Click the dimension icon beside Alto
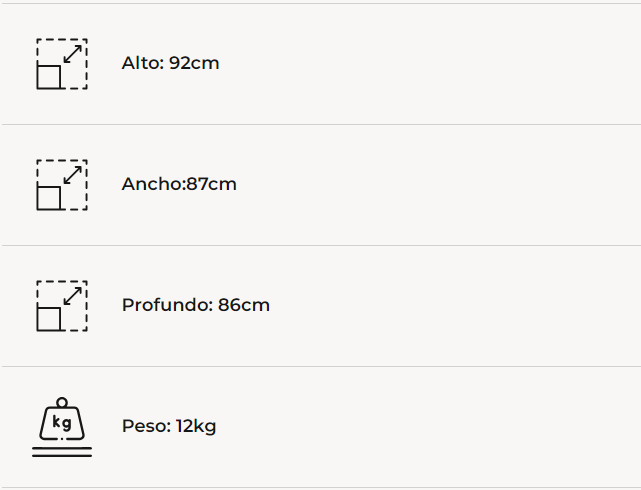This screenshot has height=490, width=641. [x=62, y=64]
